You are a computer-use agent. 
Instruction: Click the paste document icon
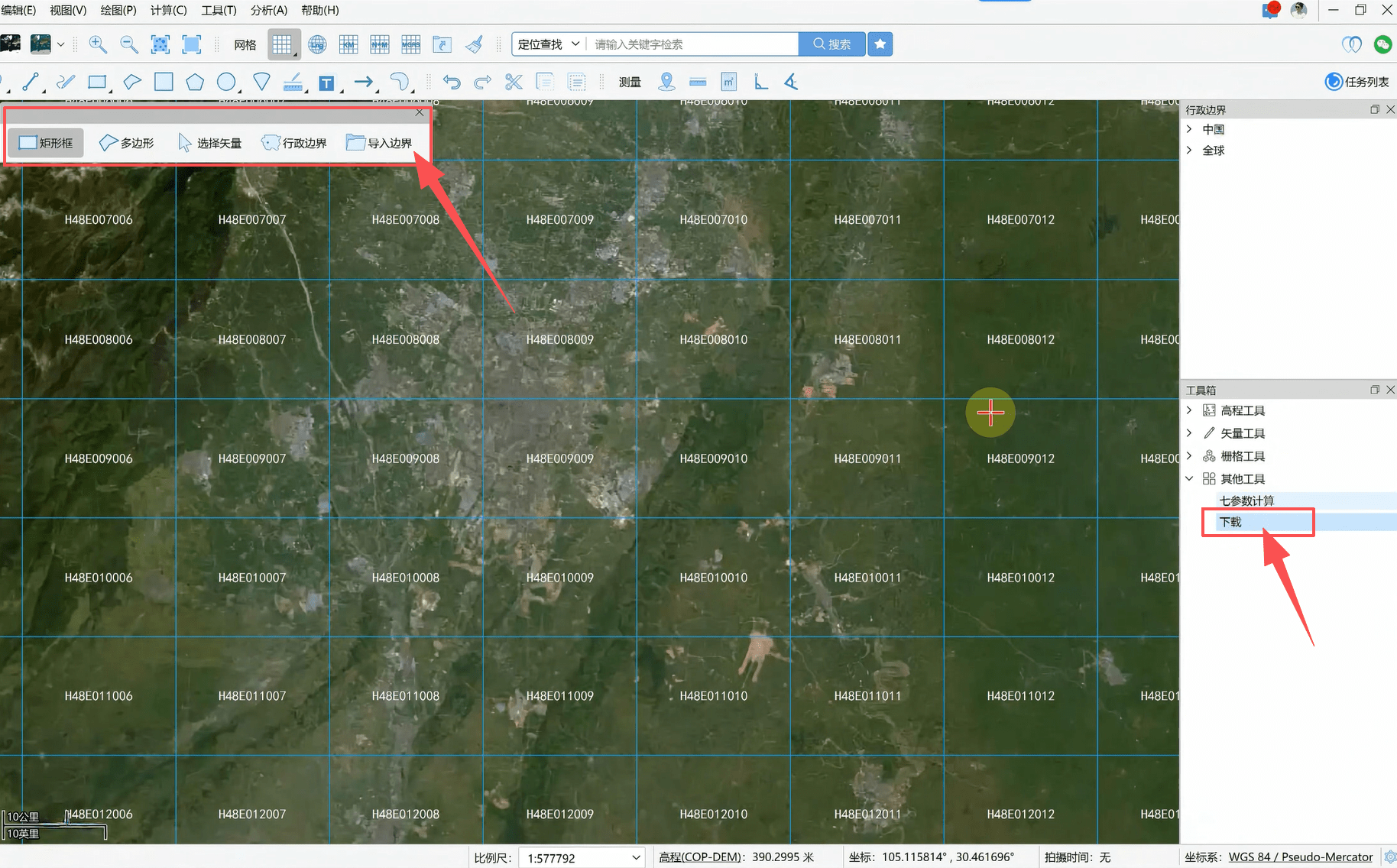(577, 82)
